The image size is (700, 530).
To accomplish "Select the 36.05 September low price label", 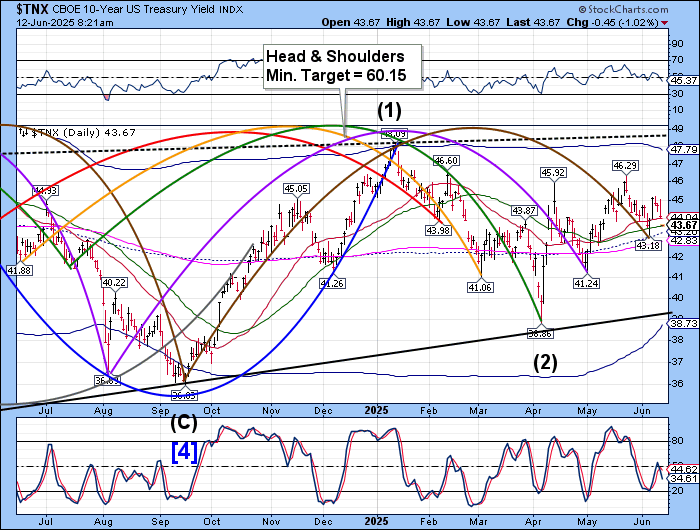I will tap(182, 396).
